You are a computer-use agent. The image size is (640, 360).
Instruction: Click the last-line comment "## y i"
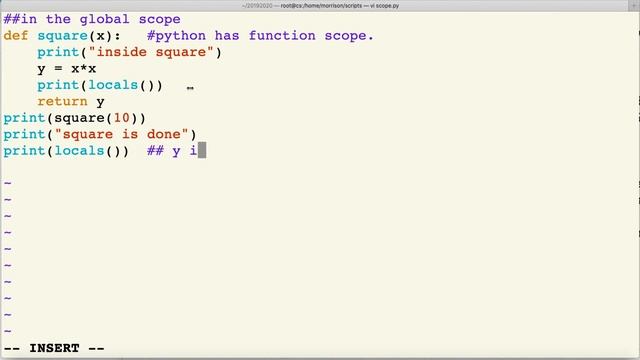[172, 151]
